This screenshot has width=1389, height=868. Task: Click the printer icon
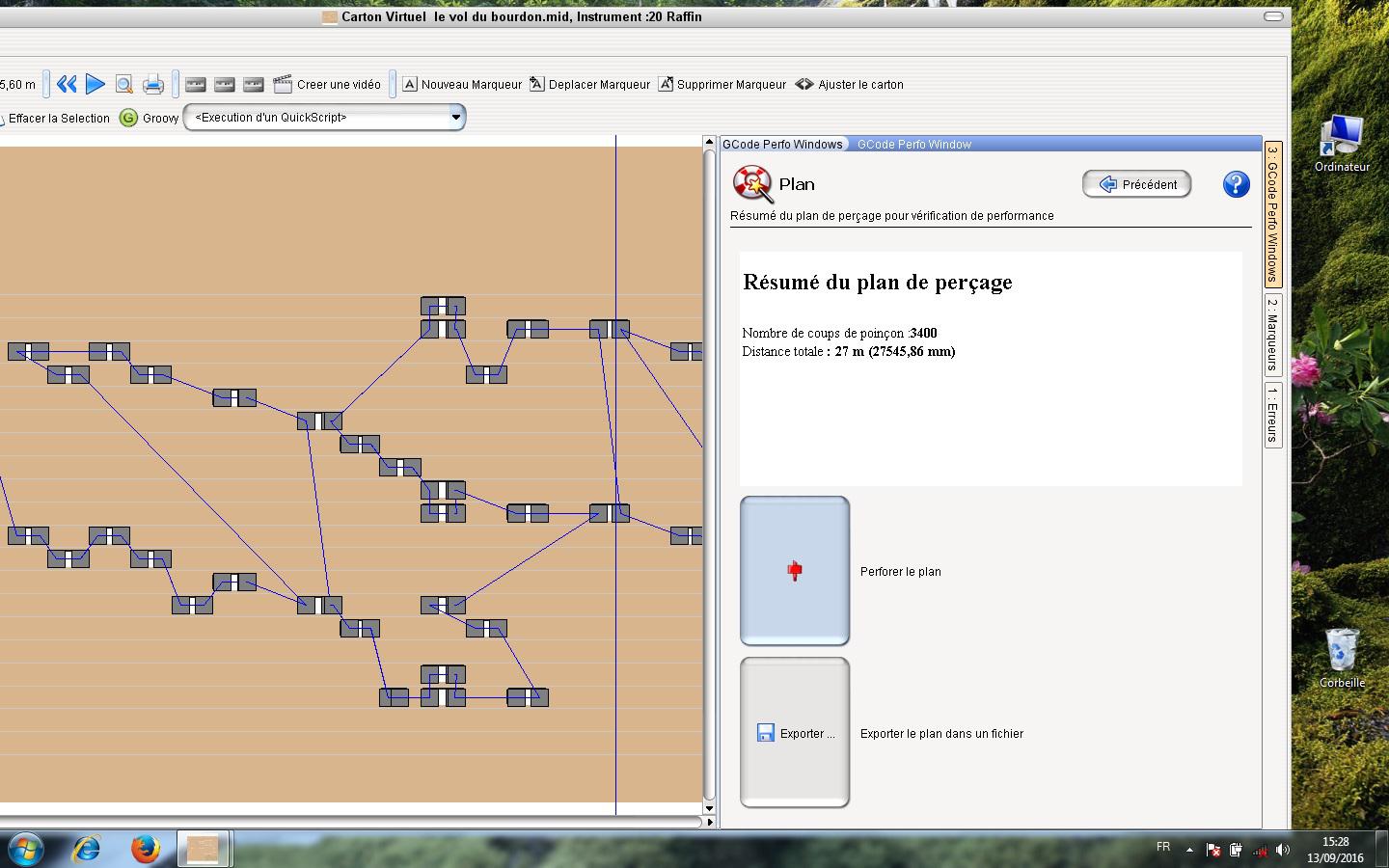coord(153,85)
